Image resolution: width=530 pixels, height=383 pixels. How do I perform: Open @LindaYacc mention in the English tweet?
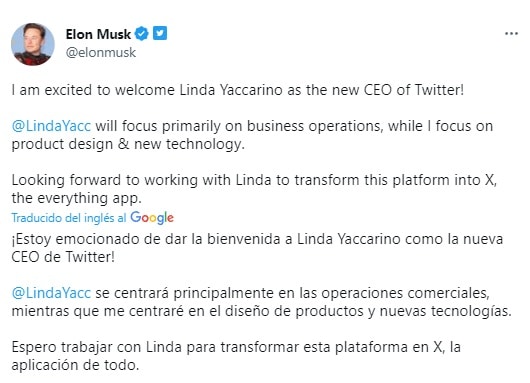51,126
